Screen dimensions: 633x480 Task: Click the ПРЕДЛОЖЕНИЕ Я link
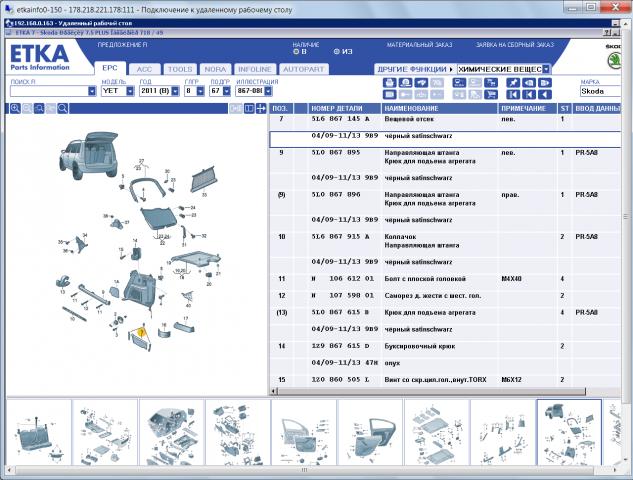pyautogui.click(x=122, y=45)
